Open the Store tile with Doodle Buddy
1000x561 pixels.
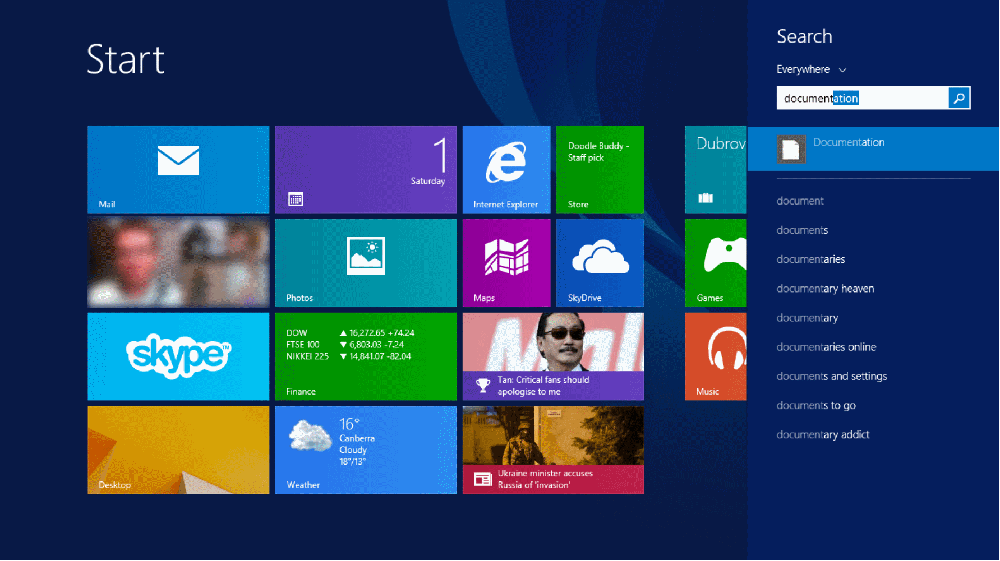[x=599, y=170]
